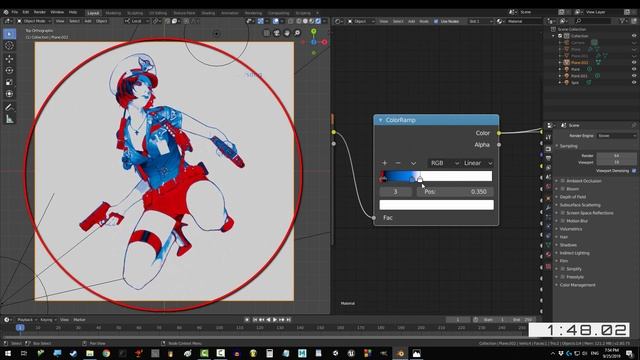
Task: Open the Object Mode dropdown in the 3D viewport
Action: [34, 21]
